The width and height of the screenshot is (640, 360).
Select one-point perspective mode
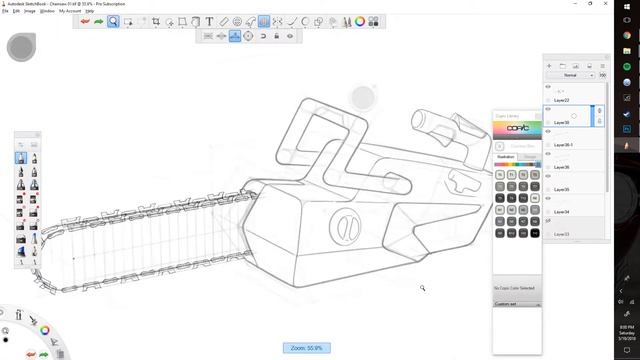coord(208,36)
